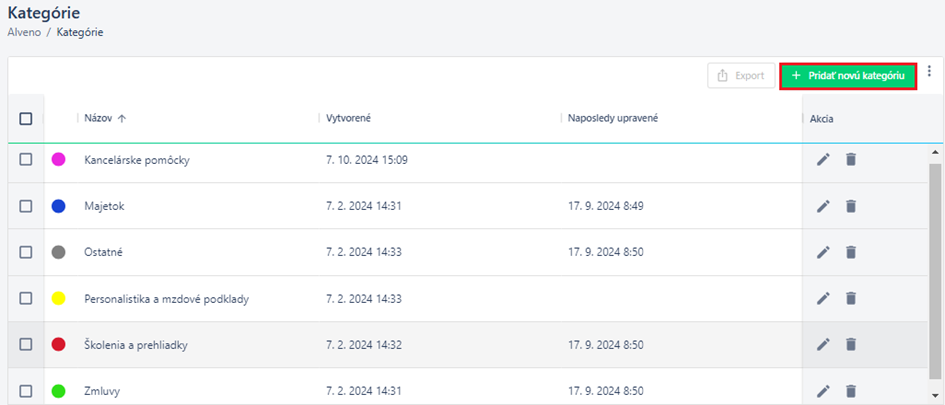Select the Majetok name text
Image resolution: width=945 pixels, height=405 pixels.
(x=104, y=206)
